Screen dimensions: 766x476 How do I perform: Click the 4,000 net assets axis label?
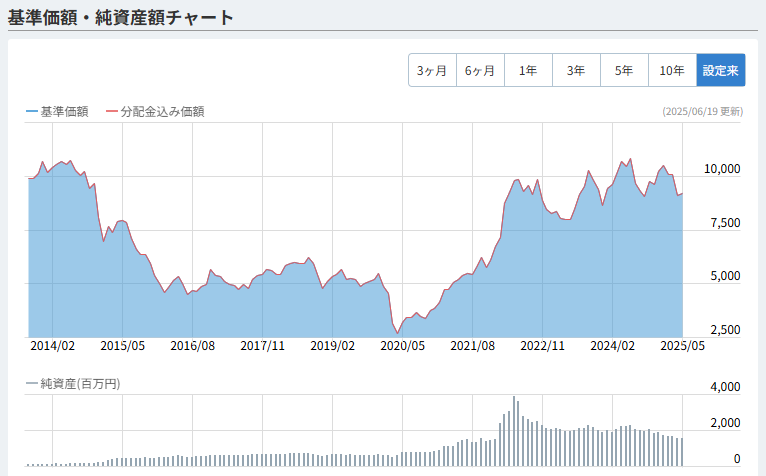pyautogui.click(x=725, y=387)
